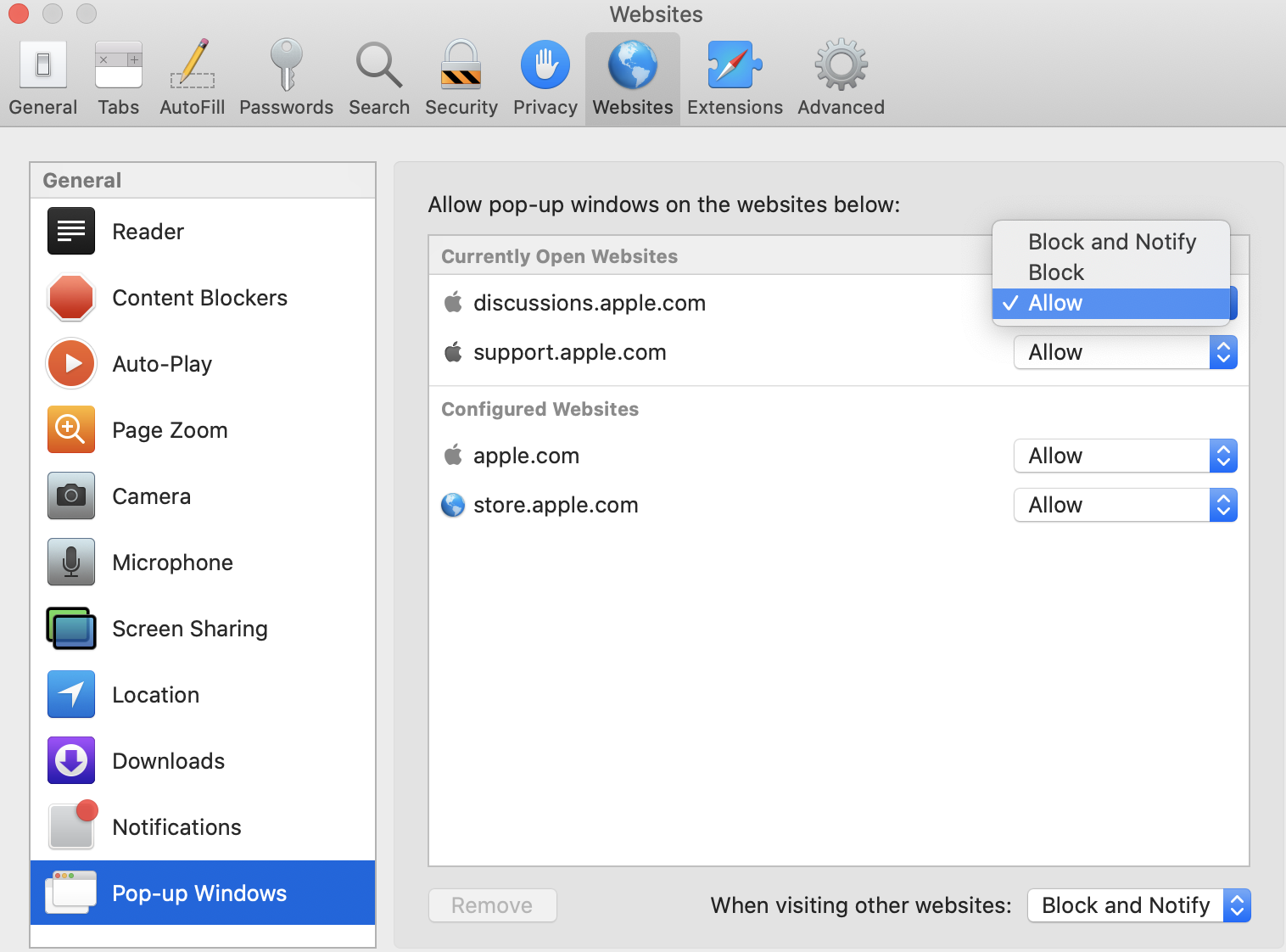Select the Notifications icon in sidebar
Viewport: 1286px width, 952px height.
[73, 825]
